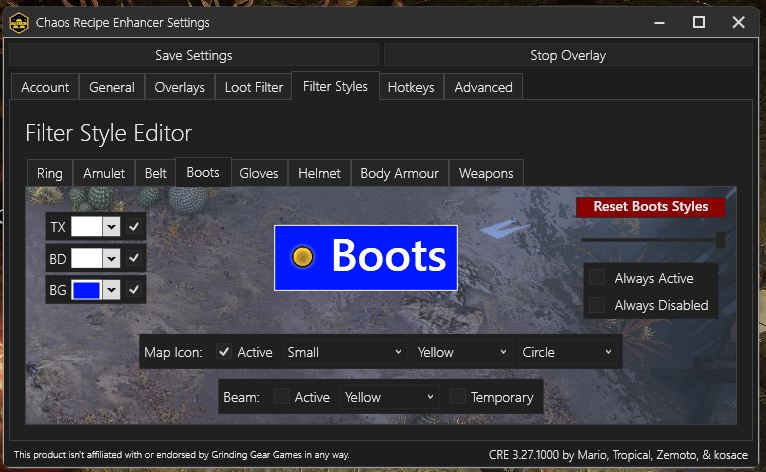Expand the map icon shape dropdown (Circle)
Screen dimensions: 766x472
pos(566,352)
